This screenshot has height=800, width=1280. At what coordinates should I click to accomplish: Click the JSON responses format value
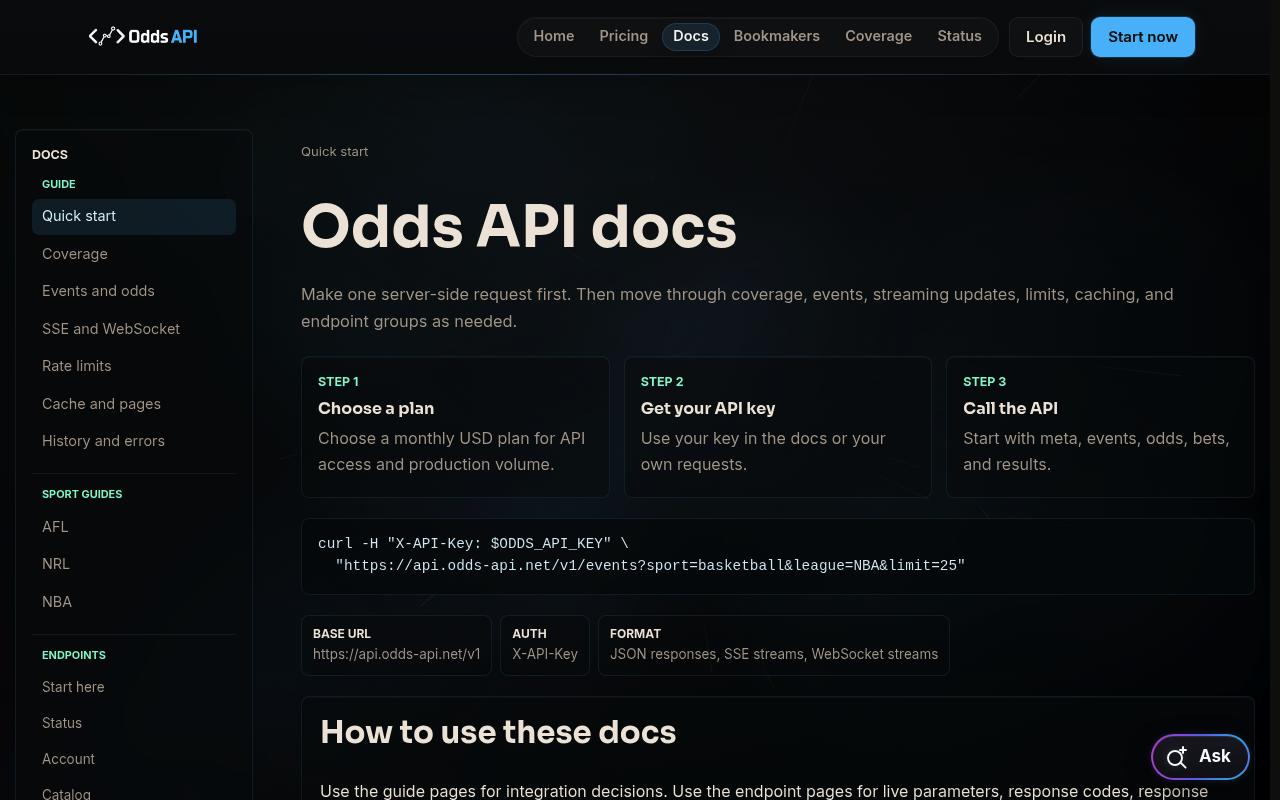pyautogui.click(x=774, y=655)
